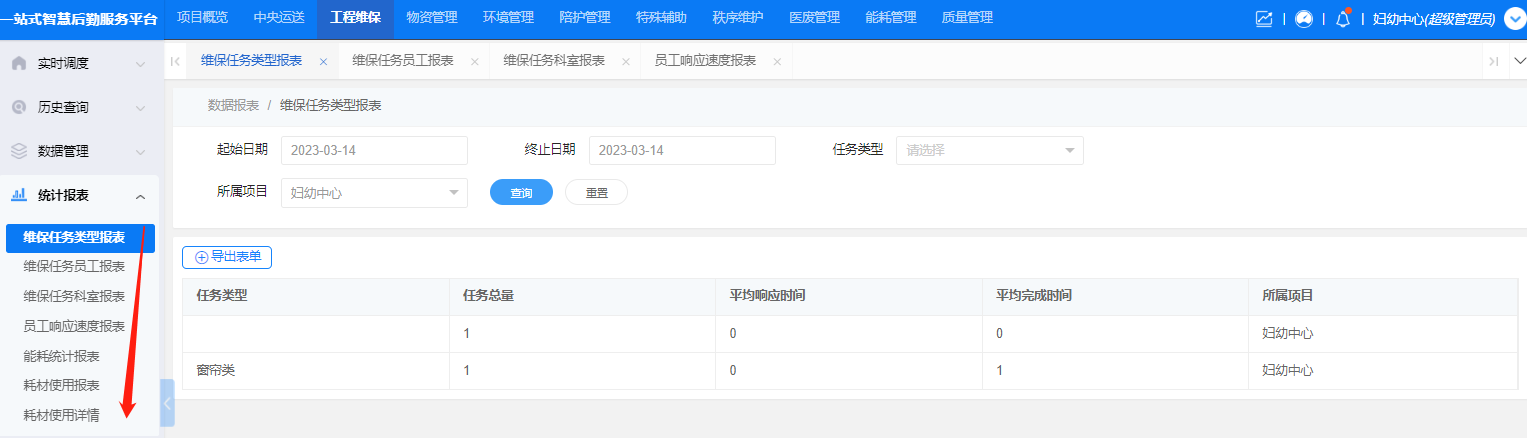
Task: Close the 维保任务科室报表 tab
Action: point(626,62)
